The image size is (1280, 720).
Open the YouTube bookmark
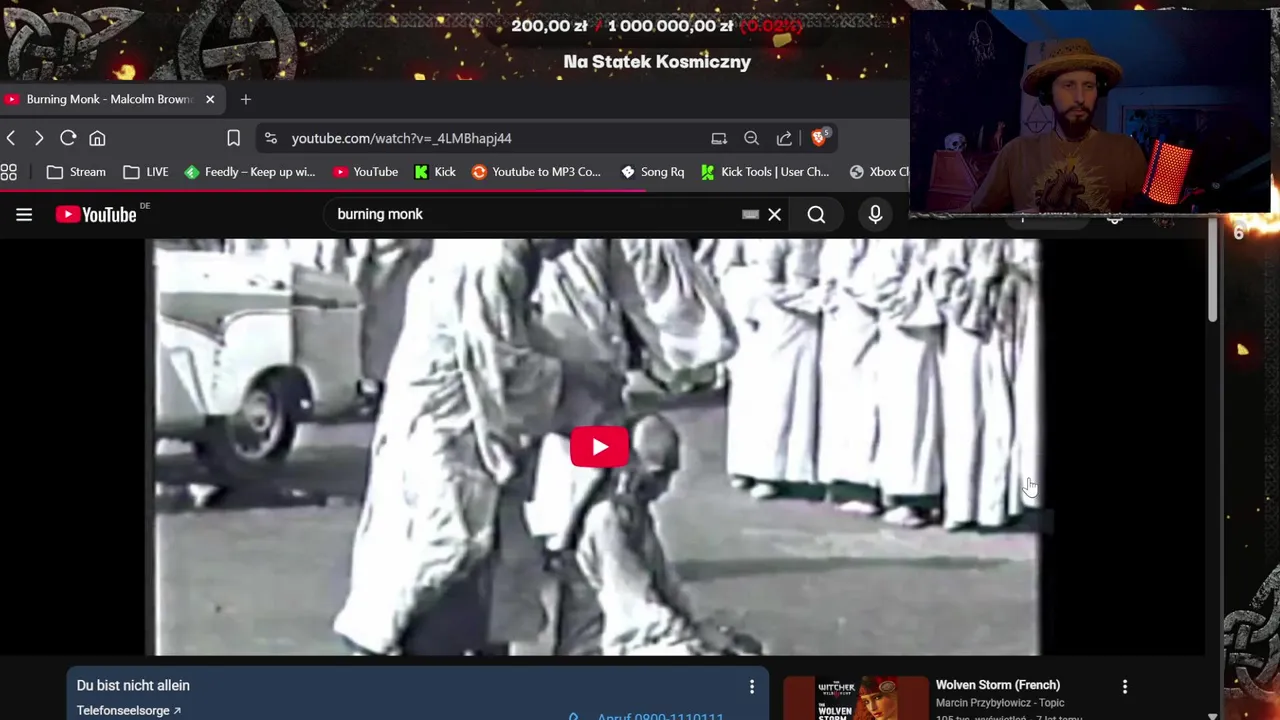coord(365,172)
